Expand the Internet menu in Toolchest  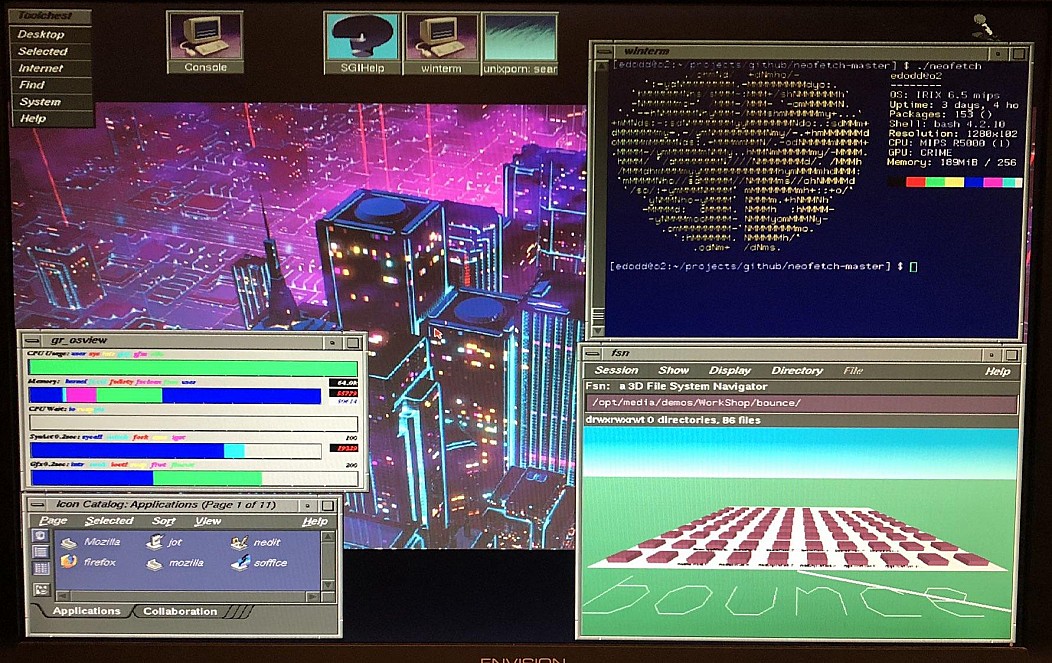[41, 68]
